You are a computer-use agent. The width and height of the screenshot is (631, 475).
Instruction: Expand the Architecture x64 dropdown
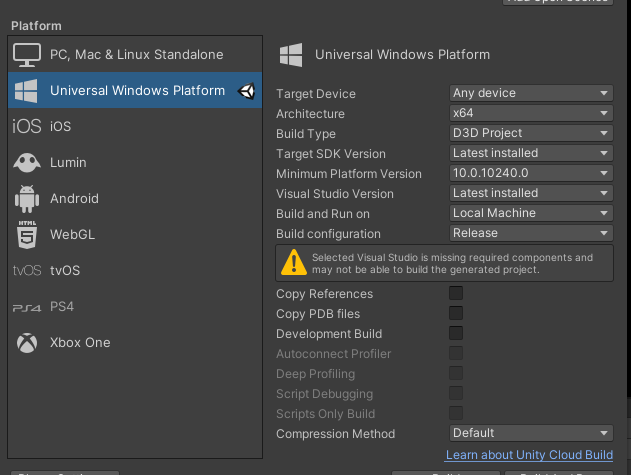[530, 113]
